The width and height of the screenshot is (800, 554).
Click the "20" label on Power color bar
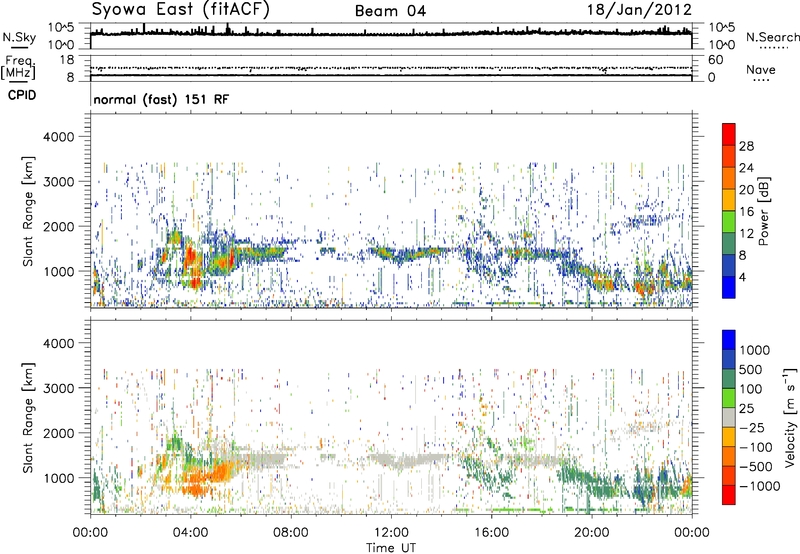pyautogui.click(x=746, y=190)
